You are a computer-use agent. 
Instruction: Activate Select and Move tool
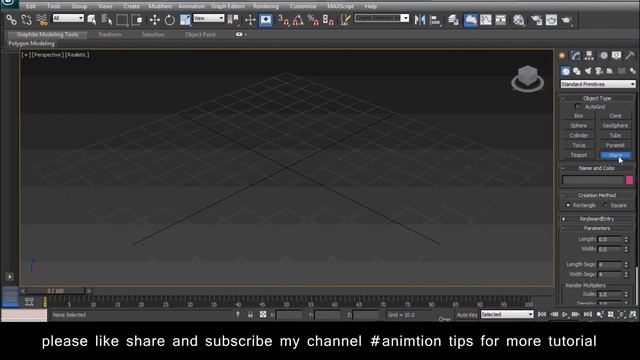(155, 20)
